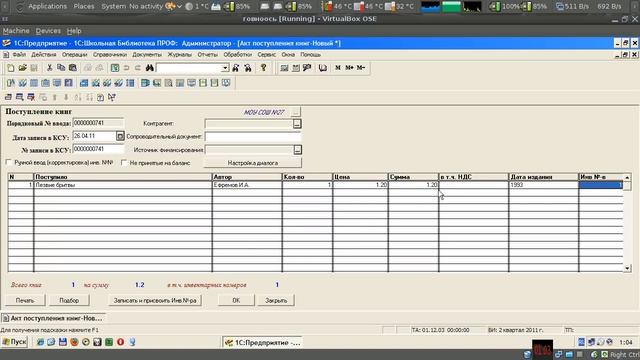Click the Сопроводительный документ field

(x=253, y=137)
